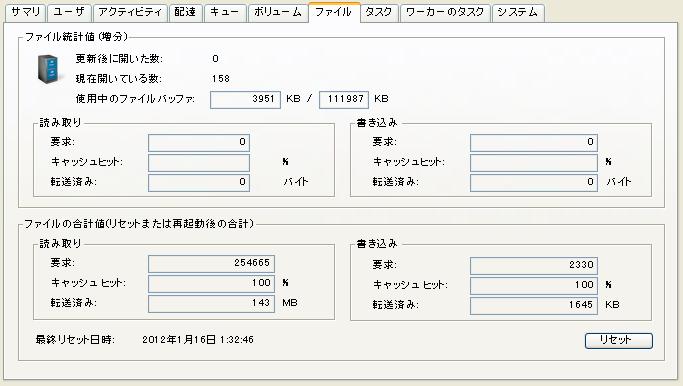Click the read requests total field 254665
683x386 pixels.
[x=211, y=263]
